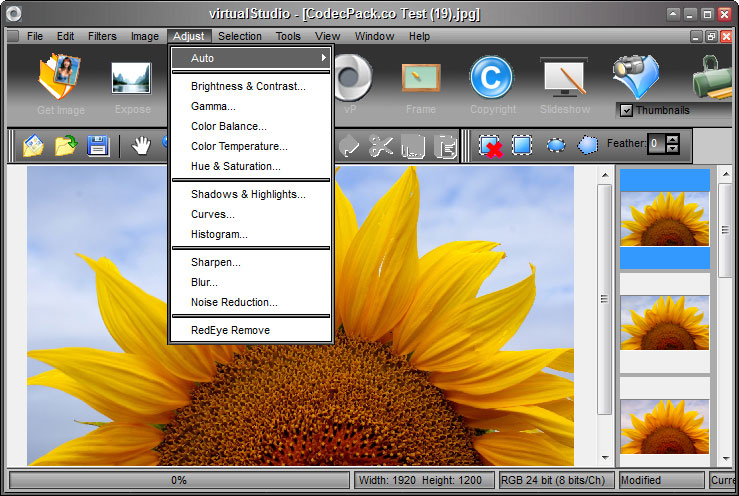
Task: Select the elliptical selection tool
Action: coord(556,145)
